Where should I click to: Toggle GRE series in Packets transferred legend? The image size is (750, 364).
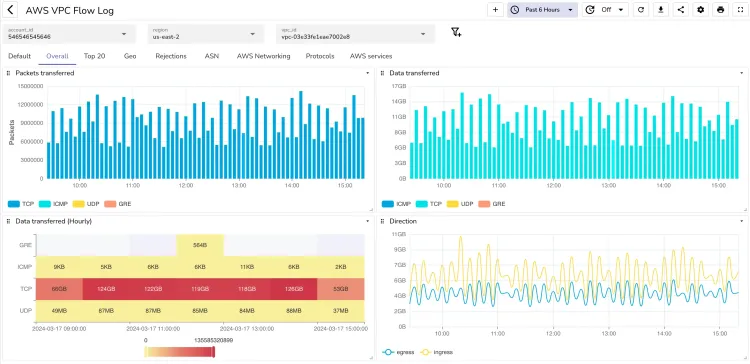click(x=118, y=204)
